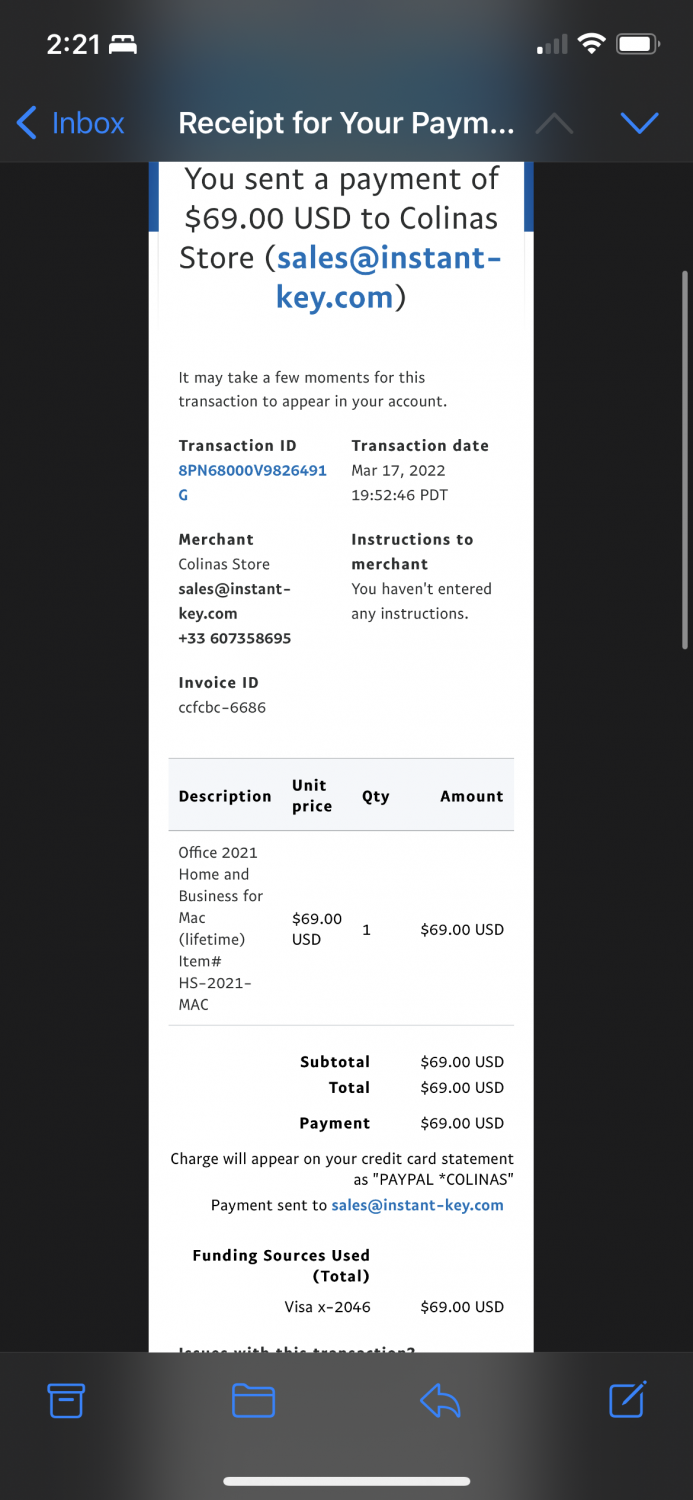Screen dimensions: 693x1500
Task: Archive this receipt email
Action: (66, 1400)
